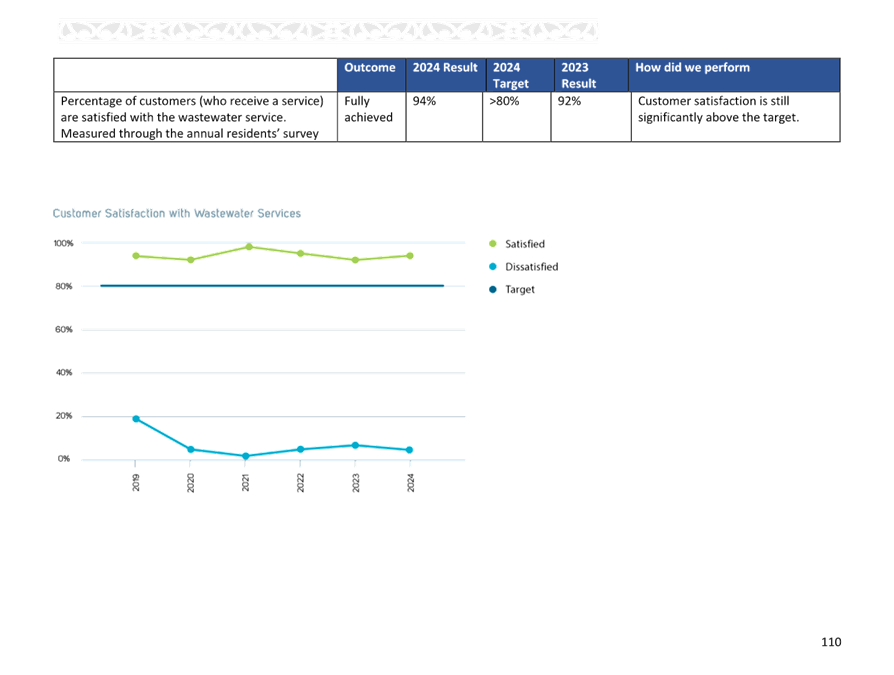Click the Satisfied data point for 2022
The image size is (894, 675).
pyautogui.click(x=300, y=254)
